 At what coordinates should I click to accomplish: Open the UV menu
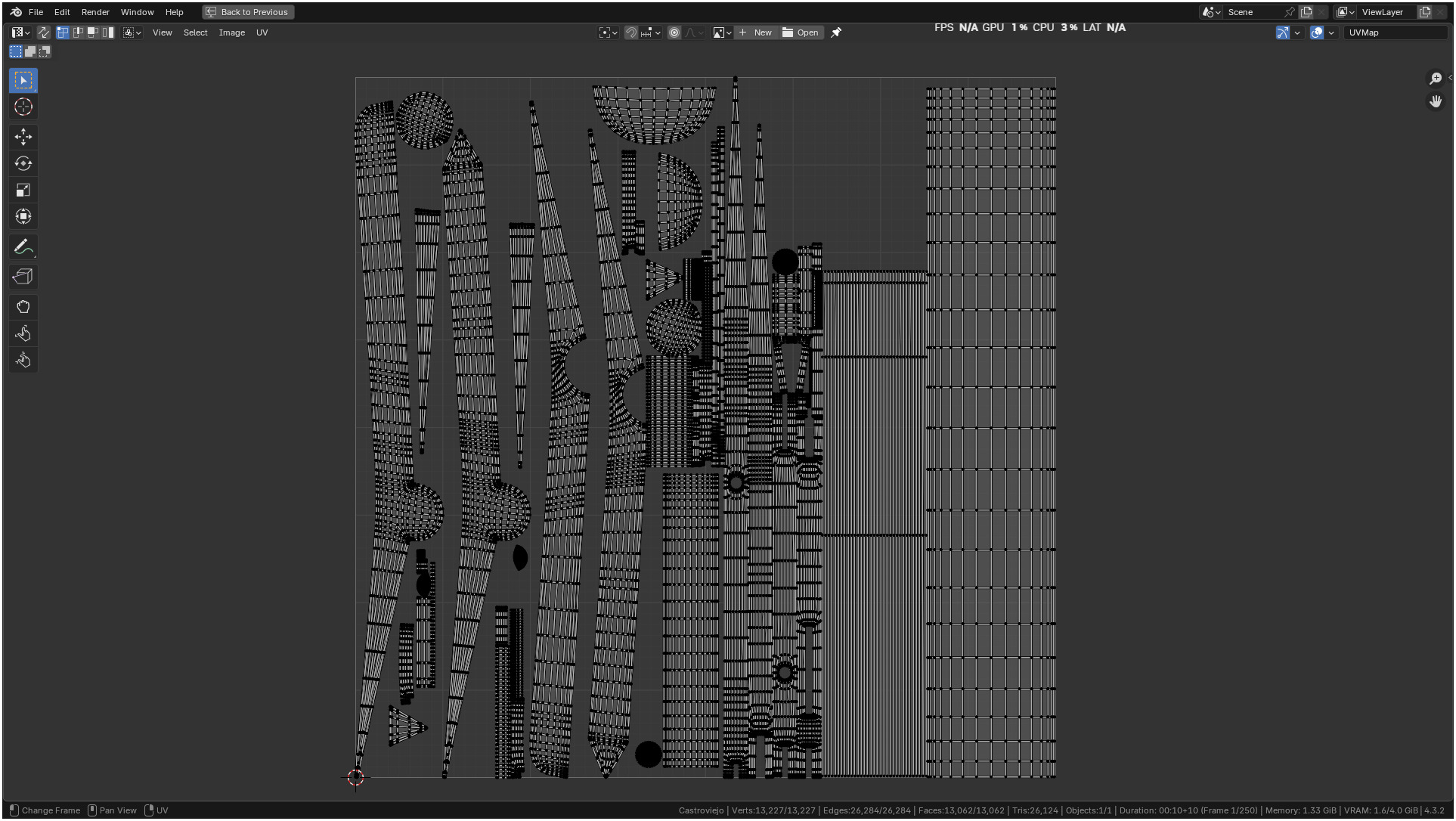(262, 33)
